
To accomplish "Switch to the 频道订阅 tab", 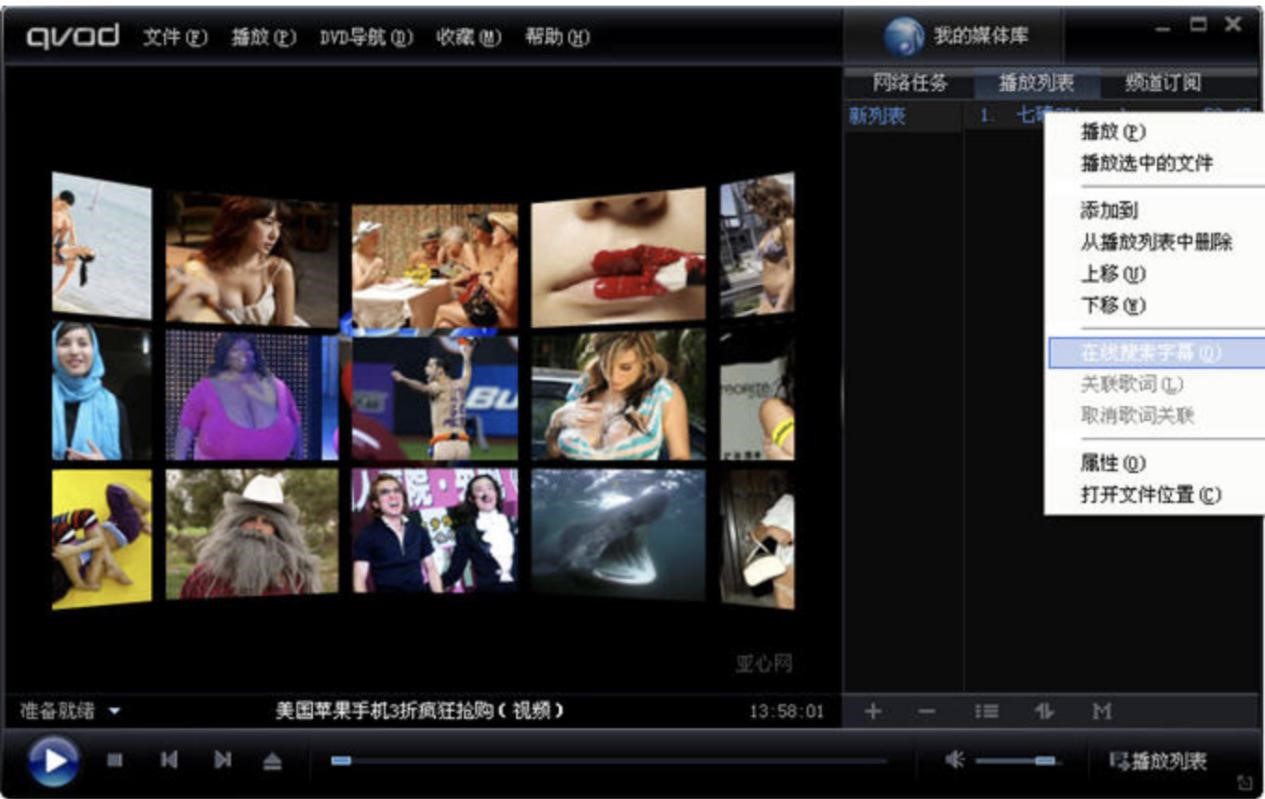I will (1162, 83).
